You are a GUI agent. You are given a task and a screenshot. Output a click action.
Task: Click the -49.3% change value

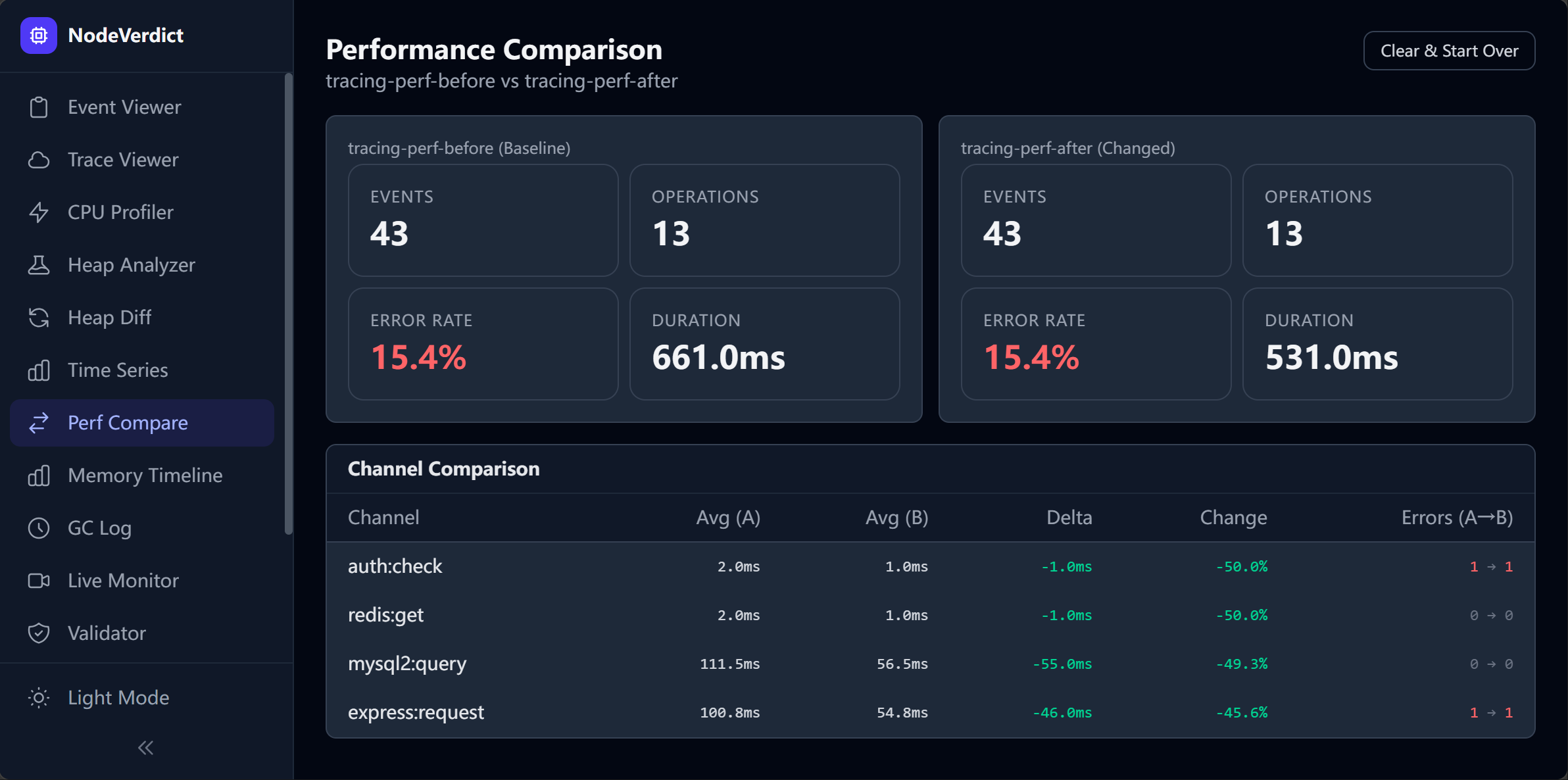[1241, 664]
